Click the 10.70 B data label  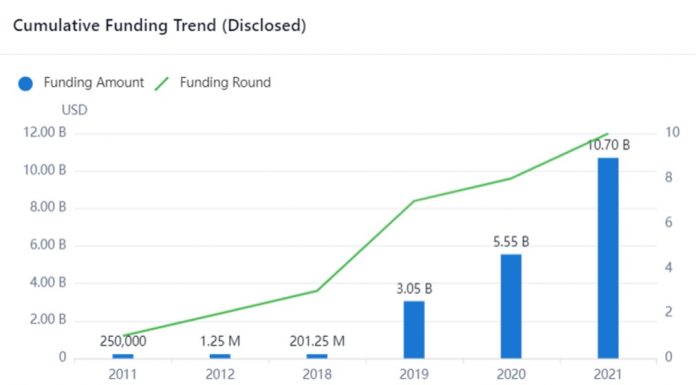(609, 145)
